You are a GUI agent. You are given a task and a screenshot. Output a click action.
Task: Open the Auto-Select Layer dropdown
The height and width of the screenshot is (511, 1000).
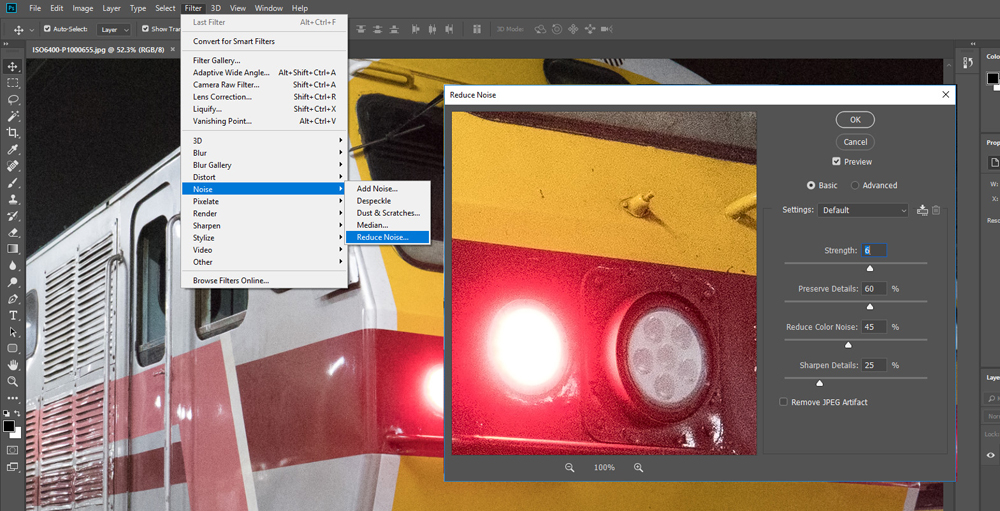pos(114,29)
